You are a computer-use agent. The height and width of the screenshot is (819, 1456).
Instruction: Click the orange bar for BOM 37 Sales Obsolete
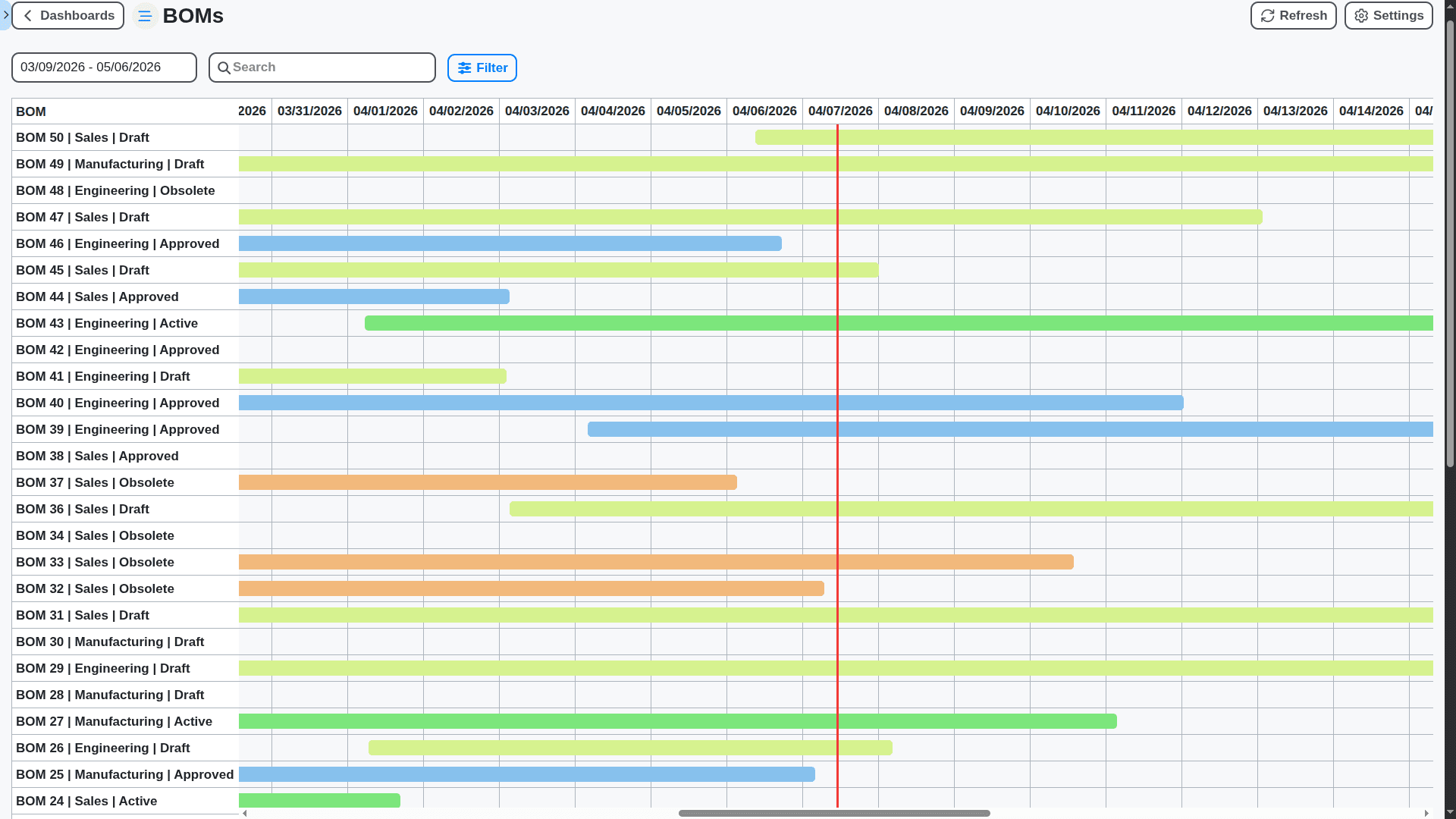[x=487, y=482]
